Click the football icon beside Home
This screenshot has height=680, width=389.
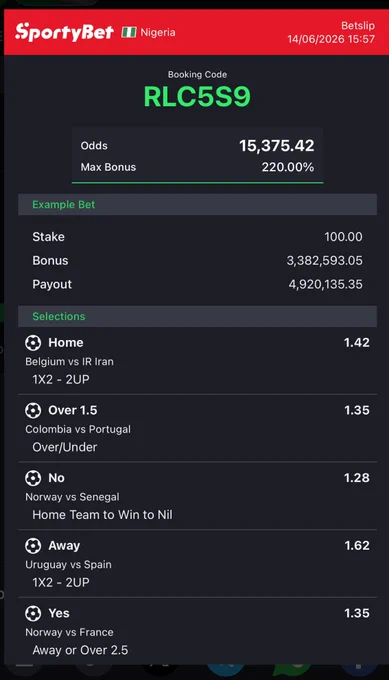[33, 343]
